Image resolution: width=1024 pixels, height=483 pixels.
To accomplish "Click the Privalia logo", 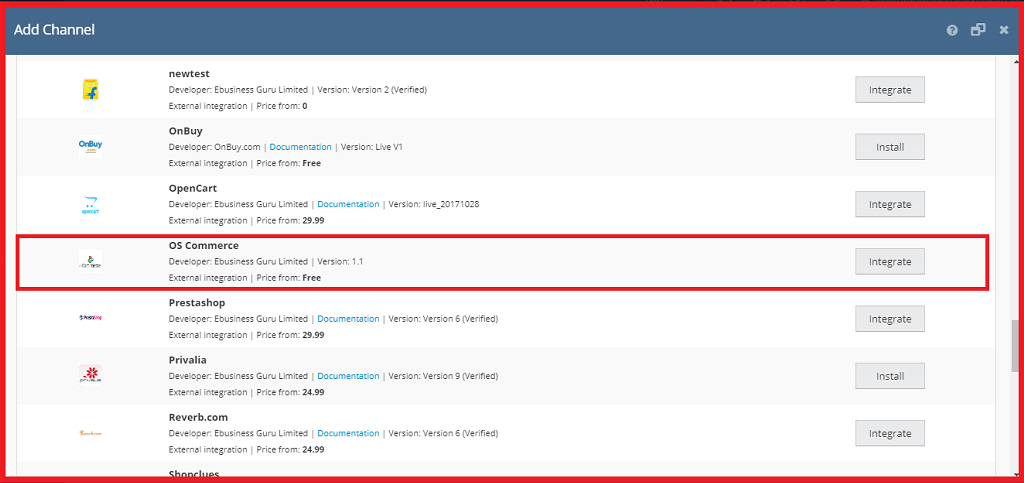I will (91, 376).
